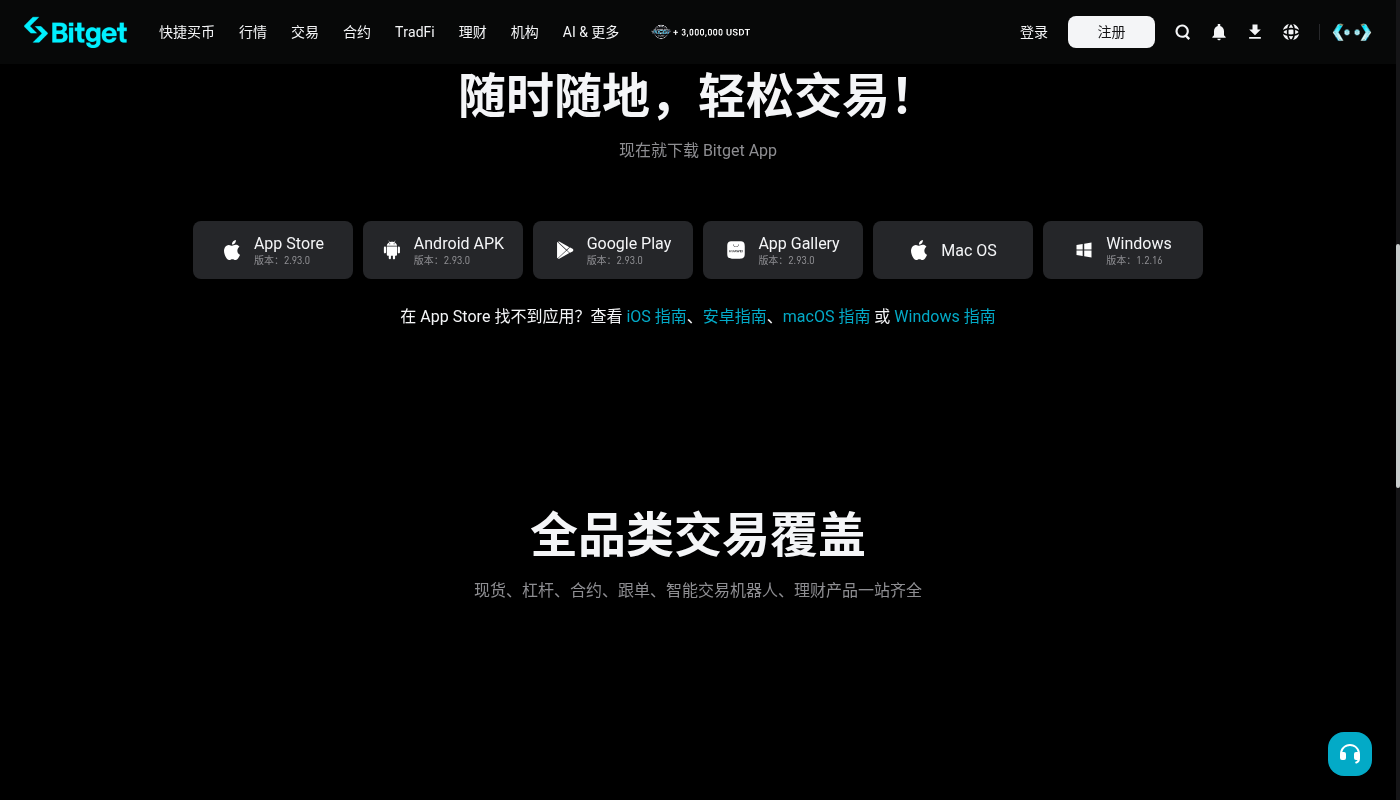Open customer support headset chat
1400x800 pixels.
[1350, 754]
